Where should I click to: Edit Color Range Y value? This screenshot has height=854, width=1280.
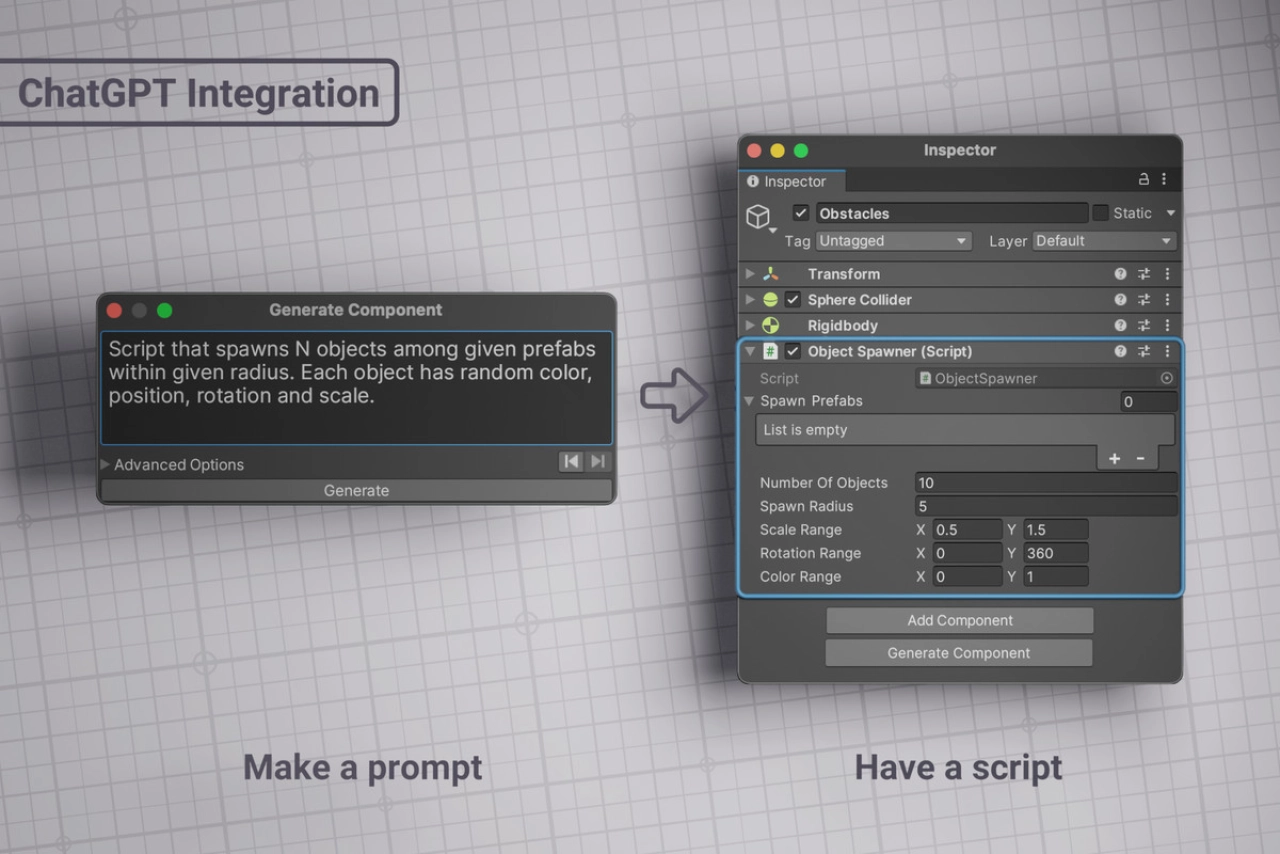coord(1055,577)
